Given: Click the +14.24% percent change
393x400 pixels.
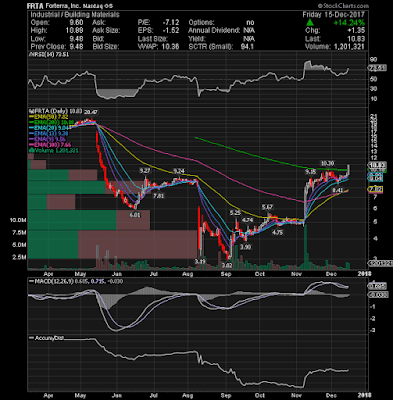Looking at the screenshot, I should pyautogui.click(x=349, y=23).
